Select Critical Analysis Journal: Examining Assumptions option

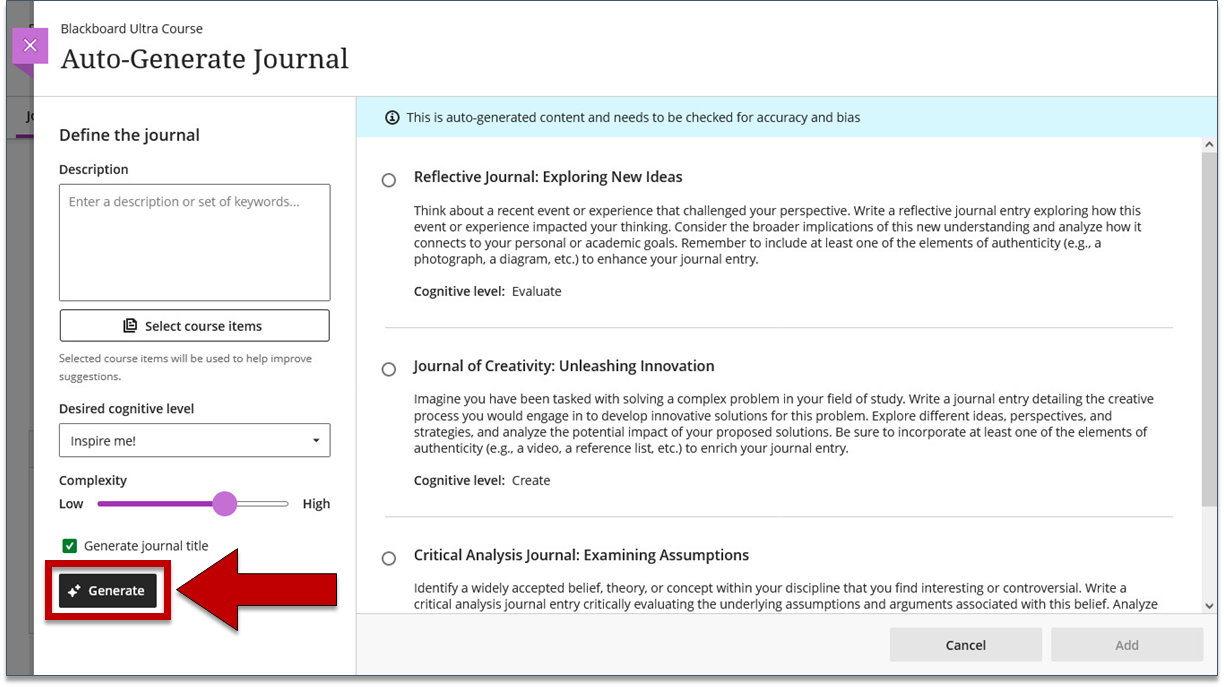[389, 558]
